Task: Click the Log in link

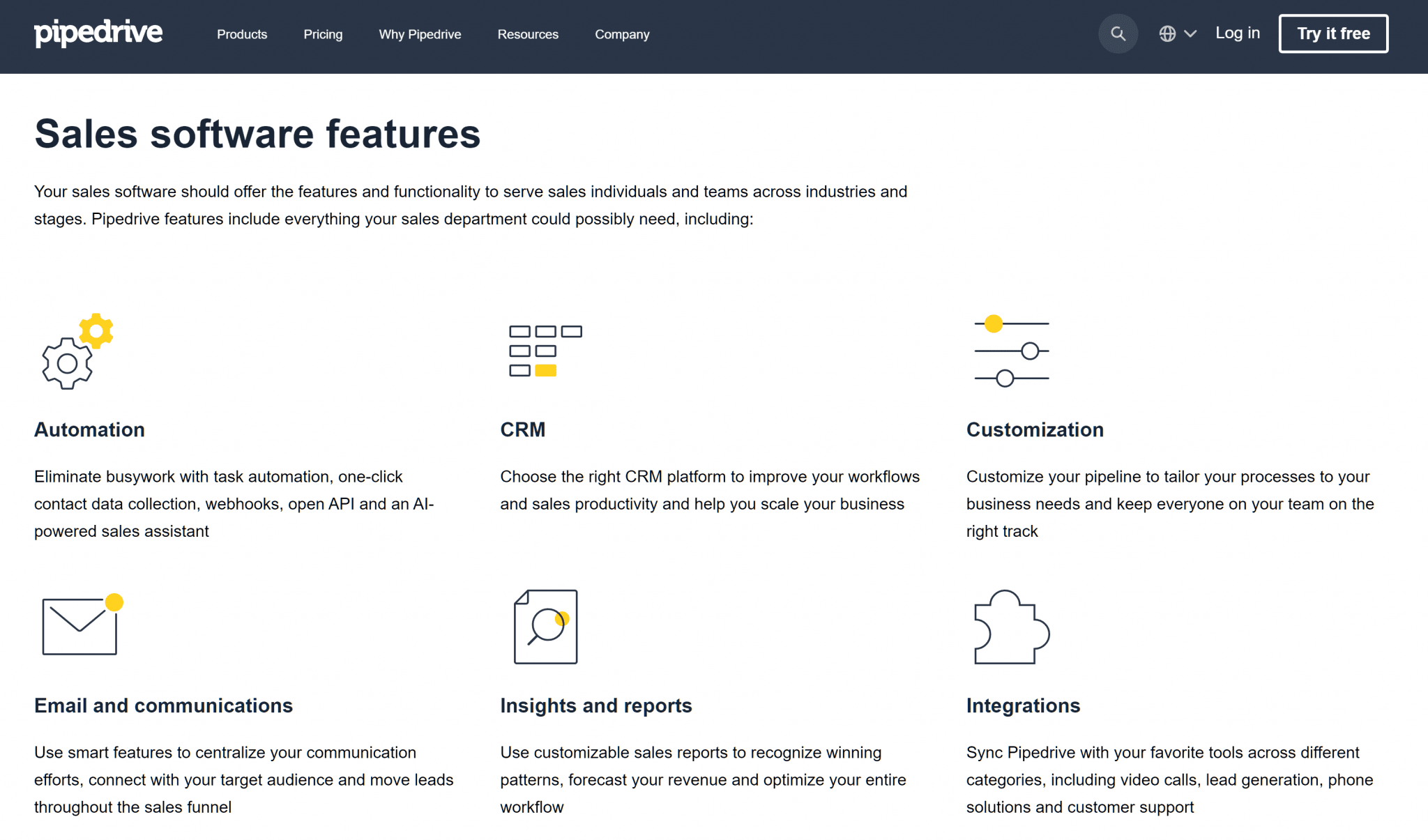Action: 1237,33
